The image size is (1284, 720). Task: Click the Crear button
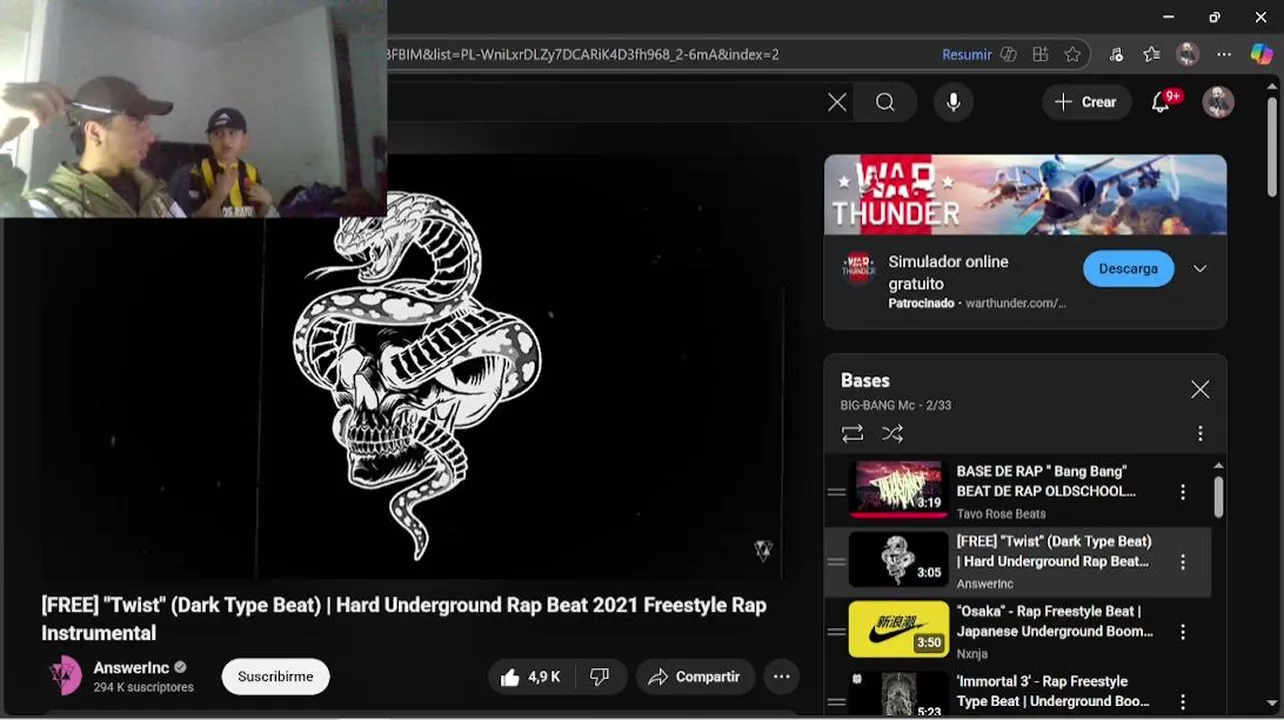(1086, 102)
